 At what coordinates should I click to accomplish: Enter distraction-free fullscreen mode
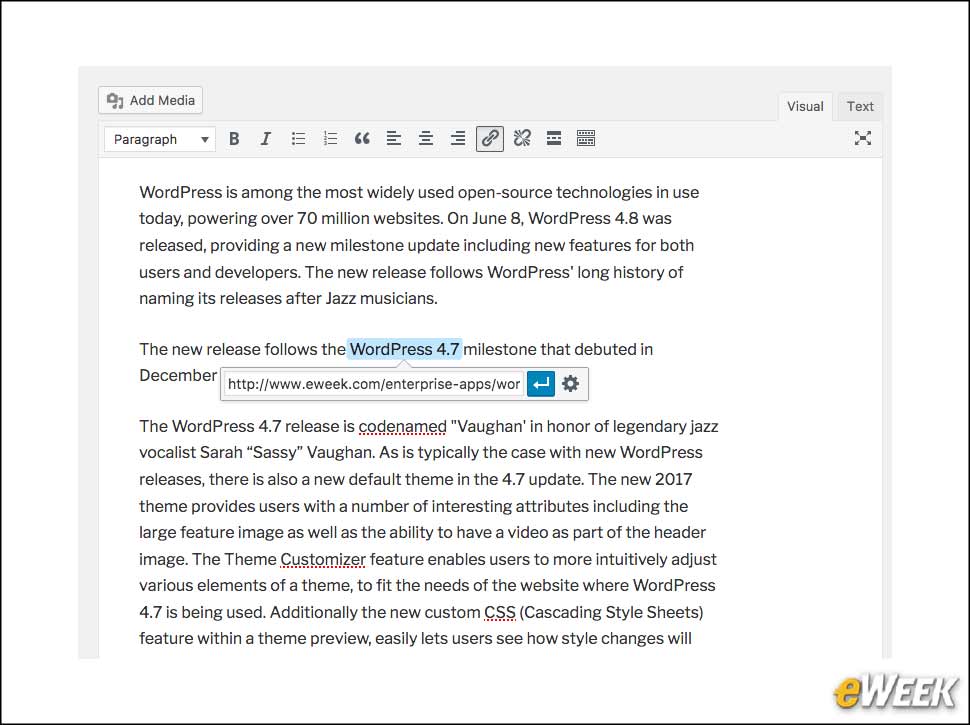(862, 138)
